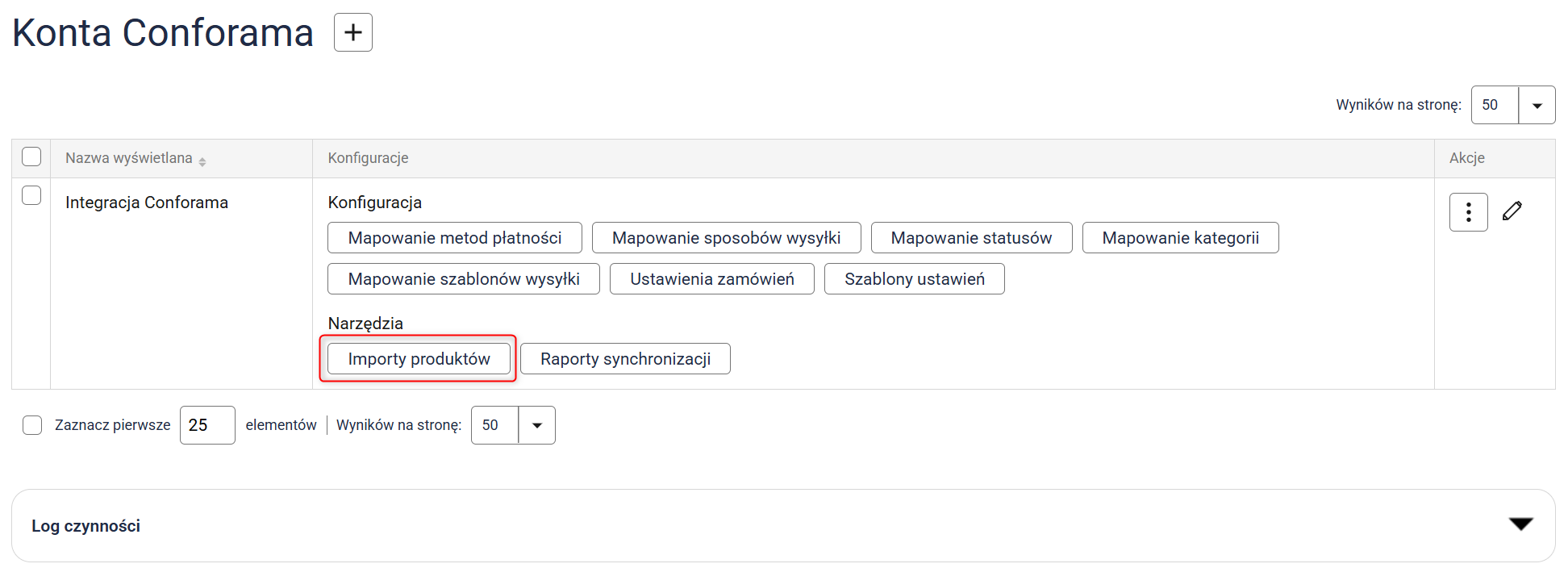
Task: View Raporty synchronizacji
Action: point(625,359)
